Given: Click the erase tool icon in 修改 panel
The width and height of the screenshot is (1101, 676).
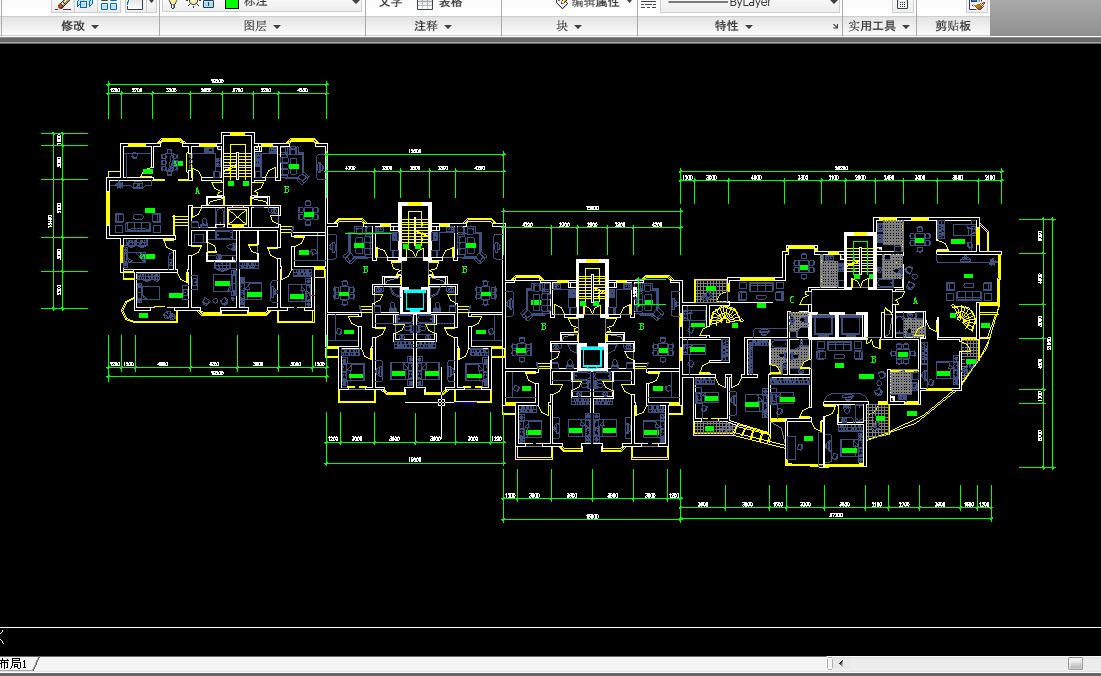Looking at the screenshot, I should point(63,4).
